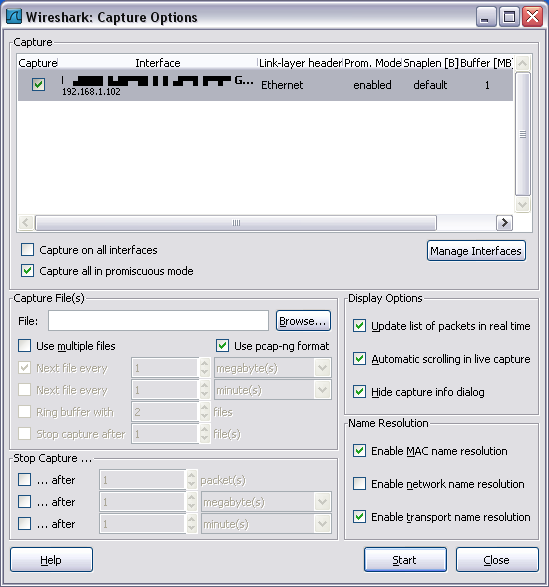Image resolution: width=549 pixels, height=587 pixels.
Task: Check Stop Capture after packet(s) option
Action: coord(25,480)
